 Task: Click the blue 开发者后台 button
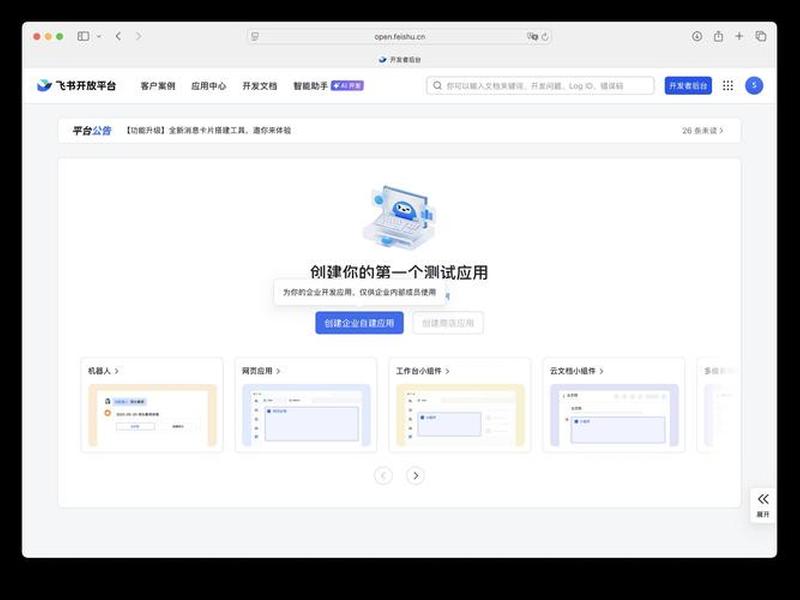click(688, 86)
